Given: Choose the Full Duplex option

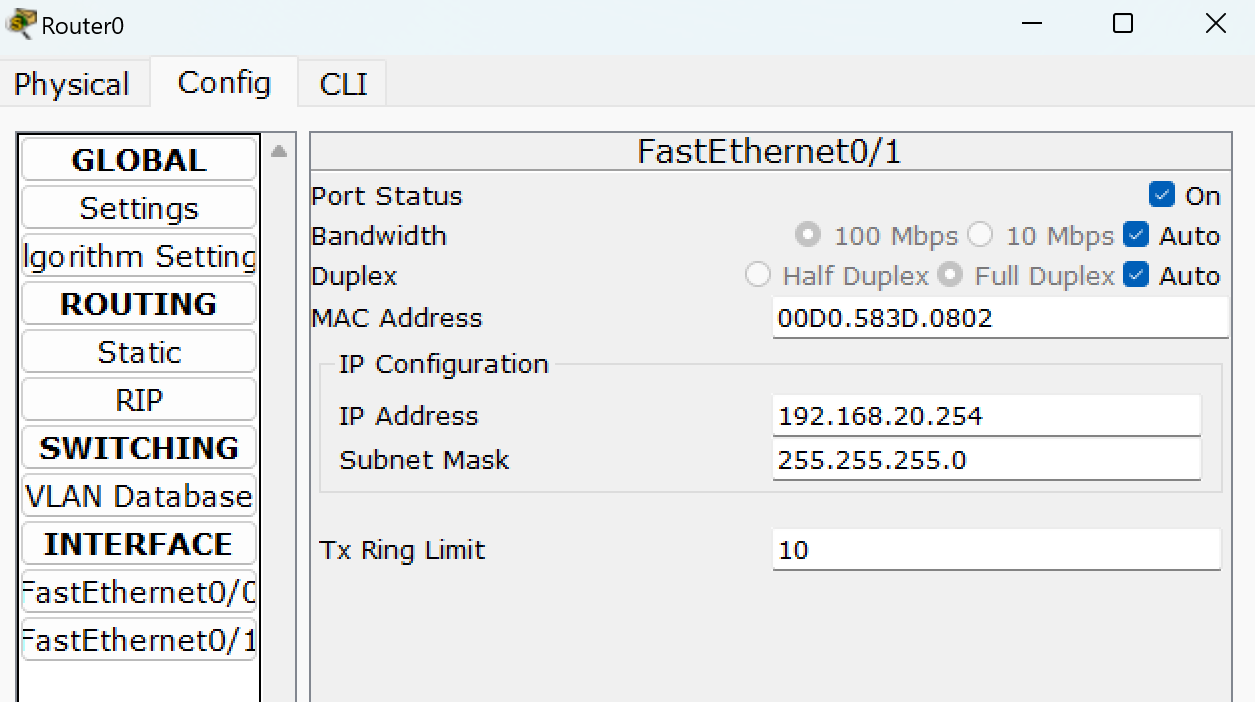Looking at the screenshot, I should pyautogui.click(x=950, y=275).
